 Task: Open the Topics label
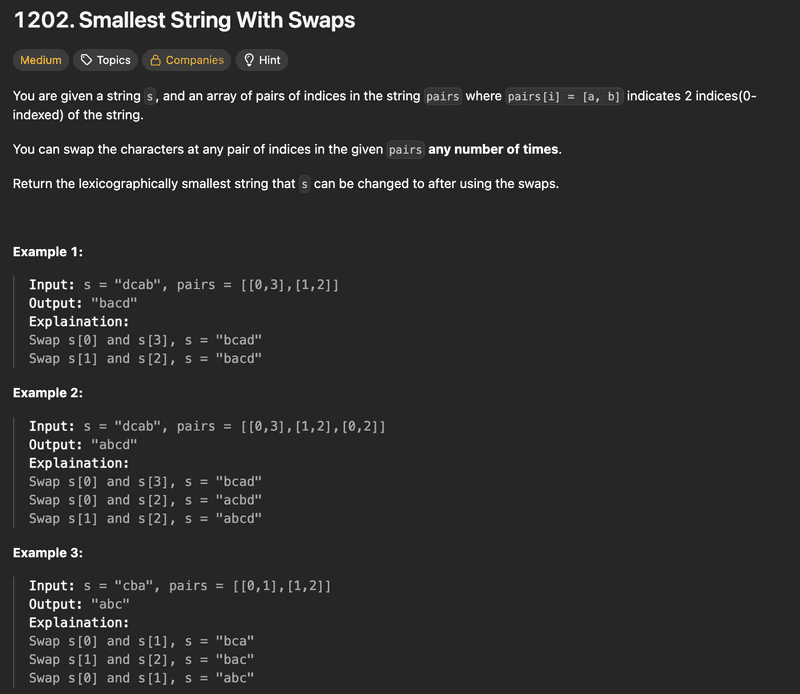click(113, 60)
